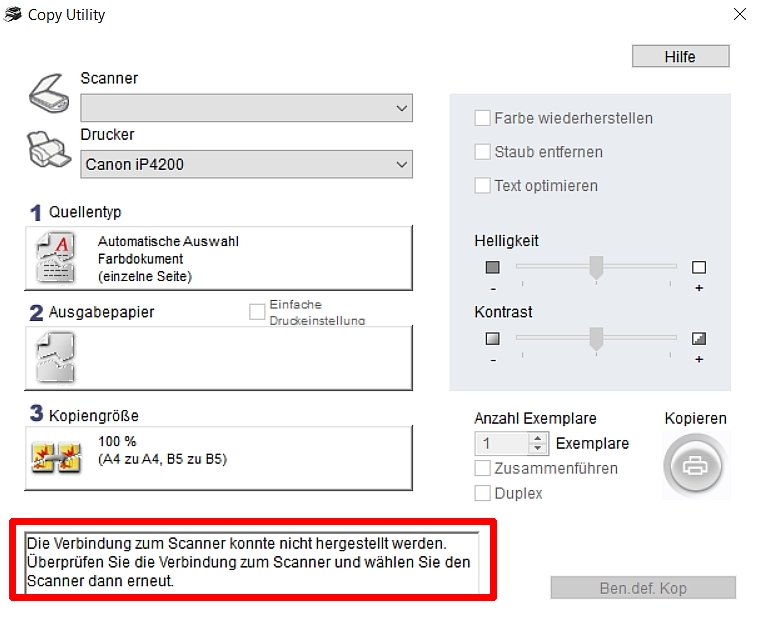Click the Ben.def. Kop button
Viewport: 759px width, 619px height.
pos(643,588)
